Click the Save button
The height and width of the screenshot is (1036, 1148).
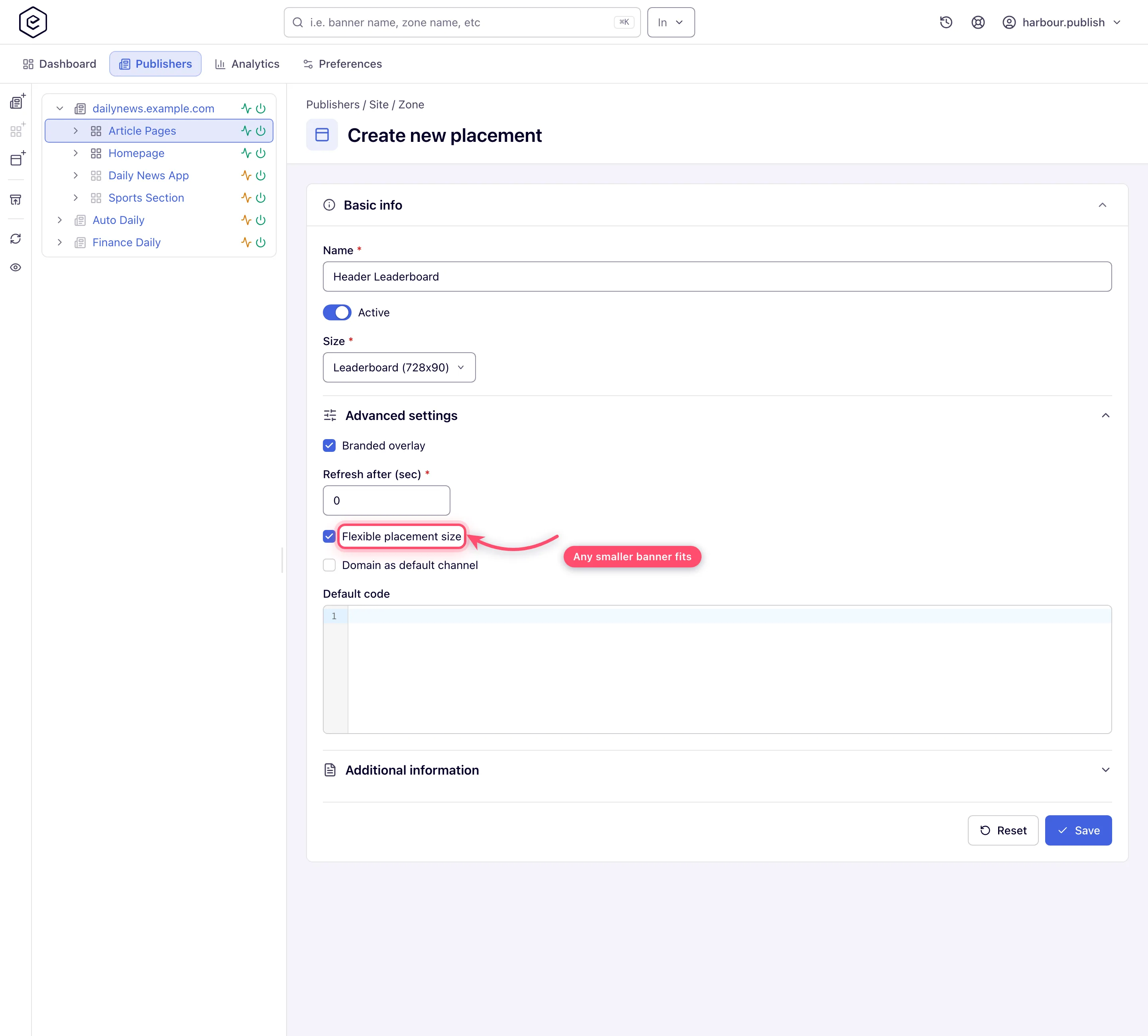coord(1078,830)
